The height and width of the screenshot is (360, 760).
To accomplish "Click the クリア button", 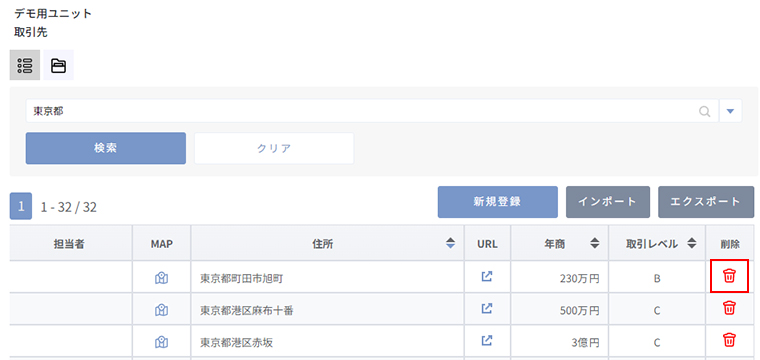I will coord(274,148).
